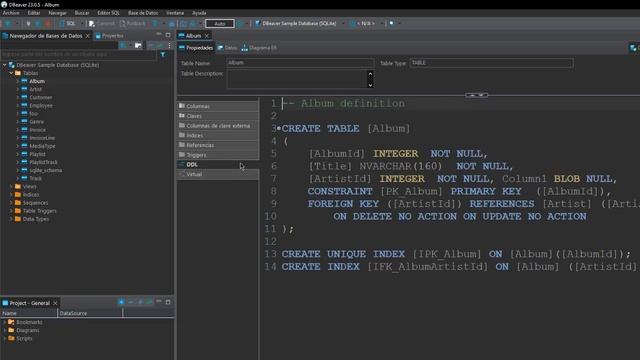The height and width of the screenshot is (360, 640).
Task: Collapse the Tablas folder
Action: (11, 73)
